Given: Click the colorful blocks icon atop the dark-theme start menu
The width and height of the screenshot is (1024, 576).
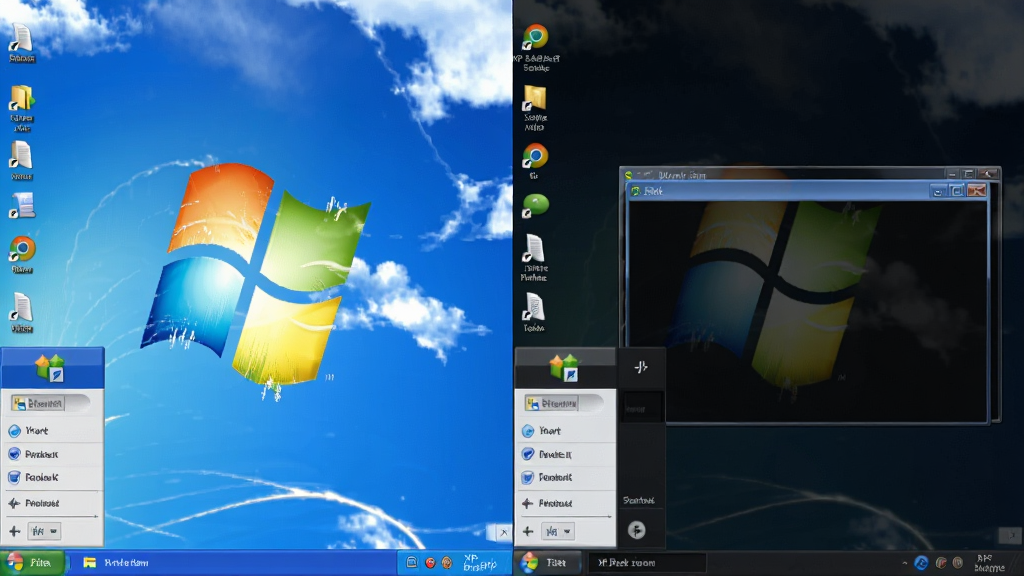Looking at the screenshot, I should (564, 367).
